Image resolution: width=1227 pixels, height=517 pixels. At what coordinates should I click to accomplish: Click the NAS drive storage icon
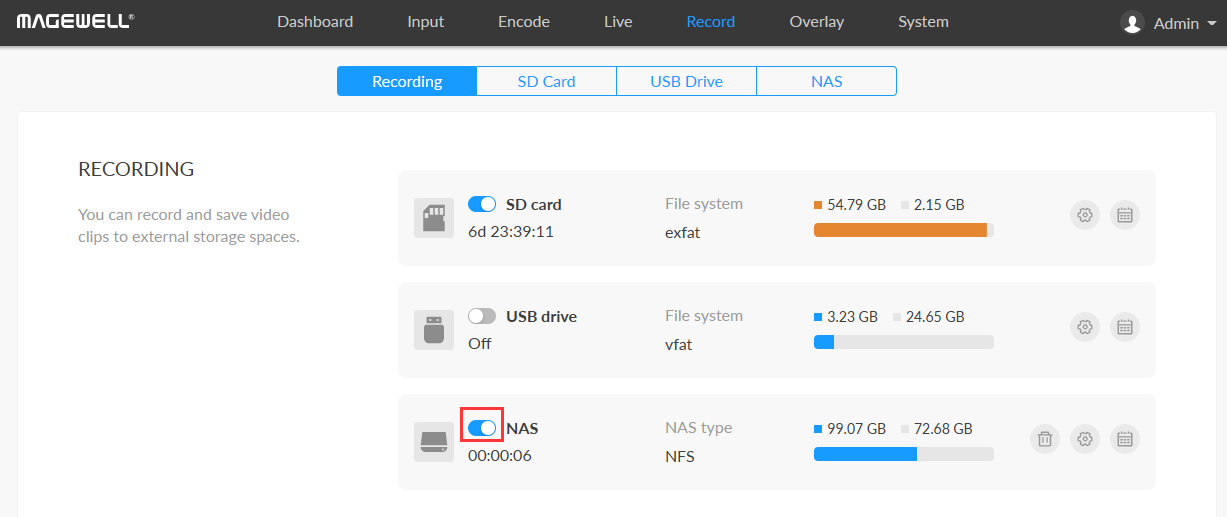(434, 442)
